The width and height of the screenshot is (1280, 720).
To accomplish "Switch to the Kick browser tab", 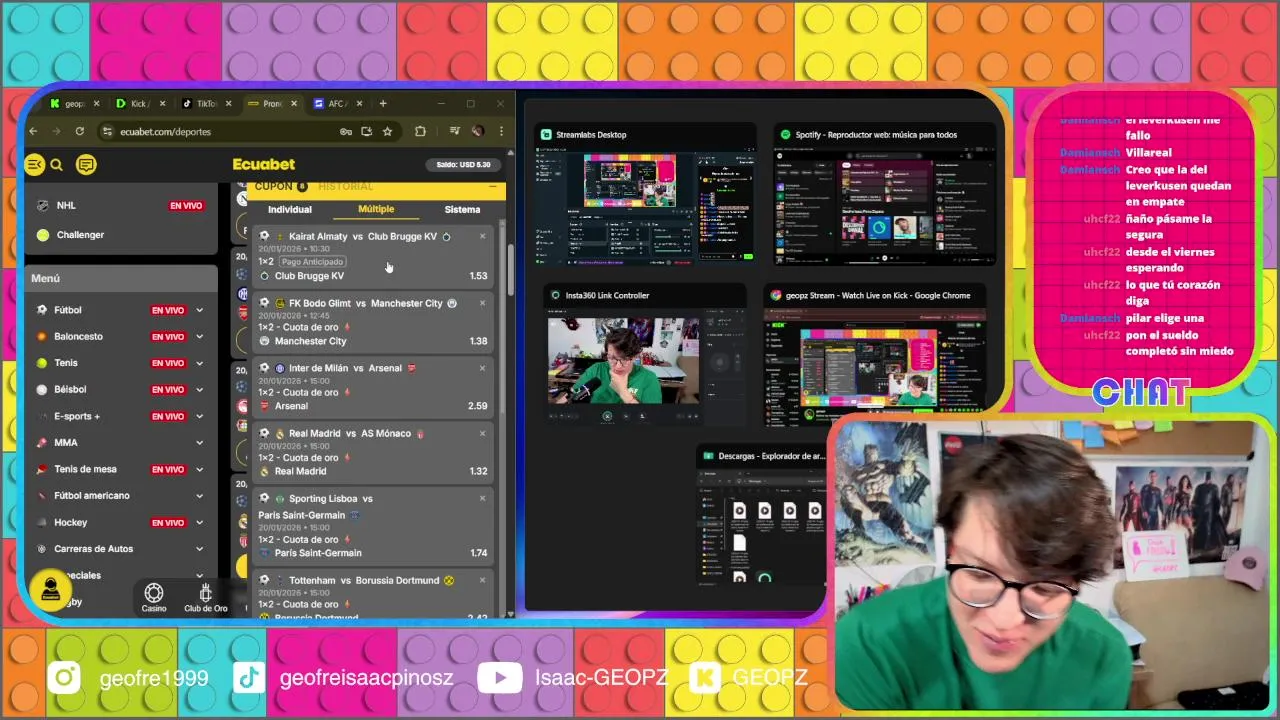I will click(x=140, y=103).
